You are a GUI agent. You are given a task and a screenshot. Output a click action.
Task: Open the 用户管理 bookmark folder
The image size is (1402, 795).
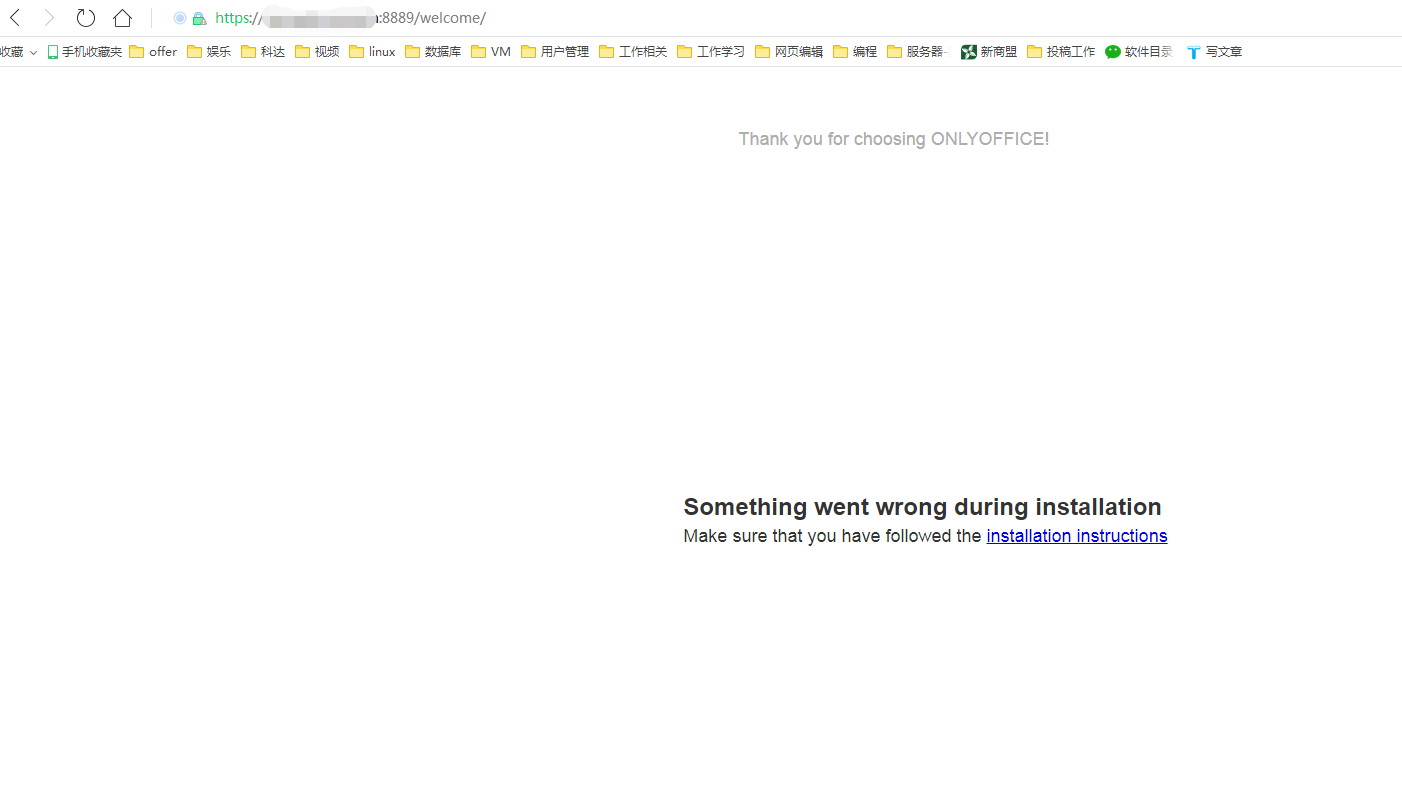(555, 52)
